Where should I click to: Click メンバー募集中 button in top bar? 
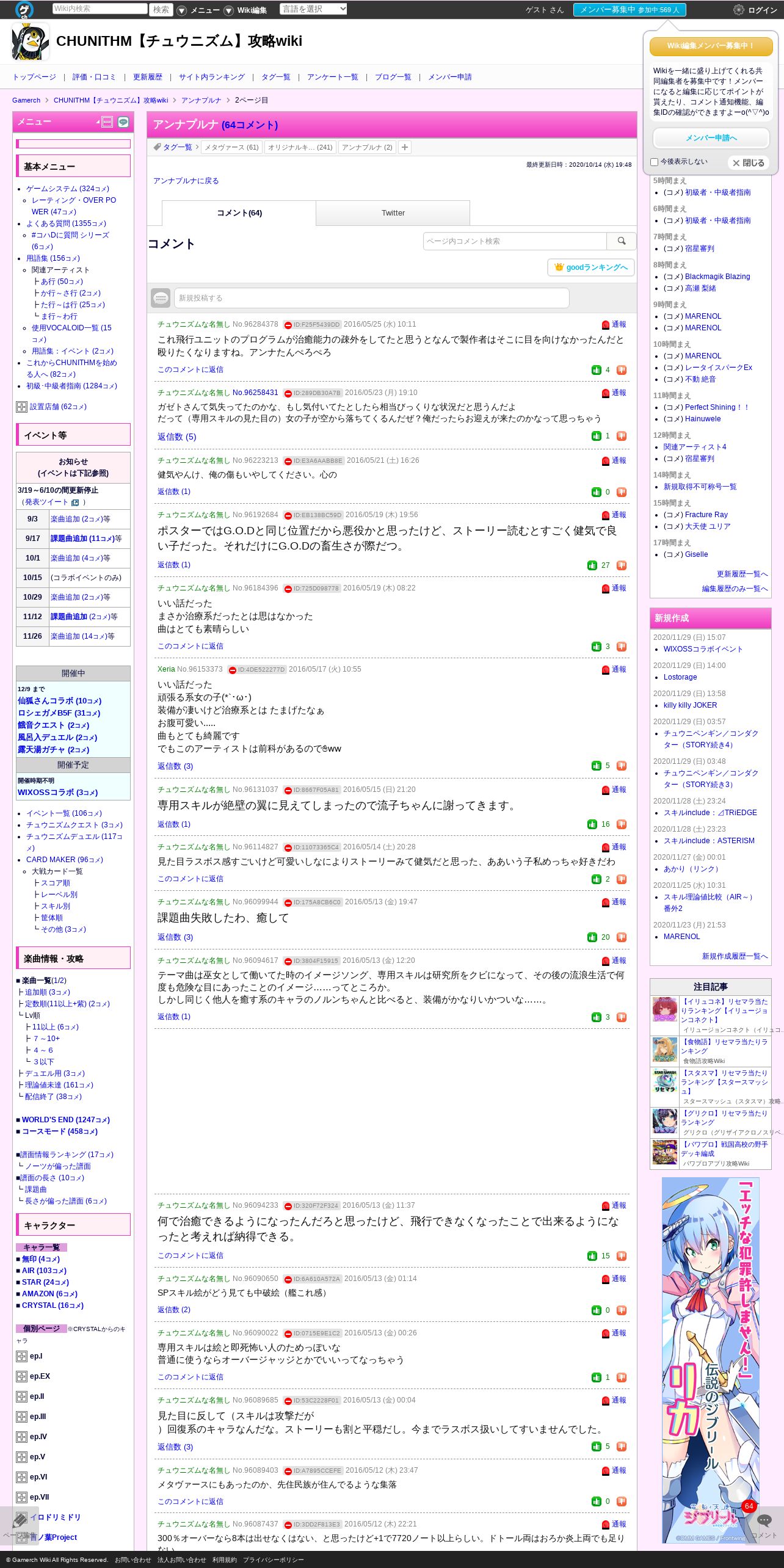630,10
